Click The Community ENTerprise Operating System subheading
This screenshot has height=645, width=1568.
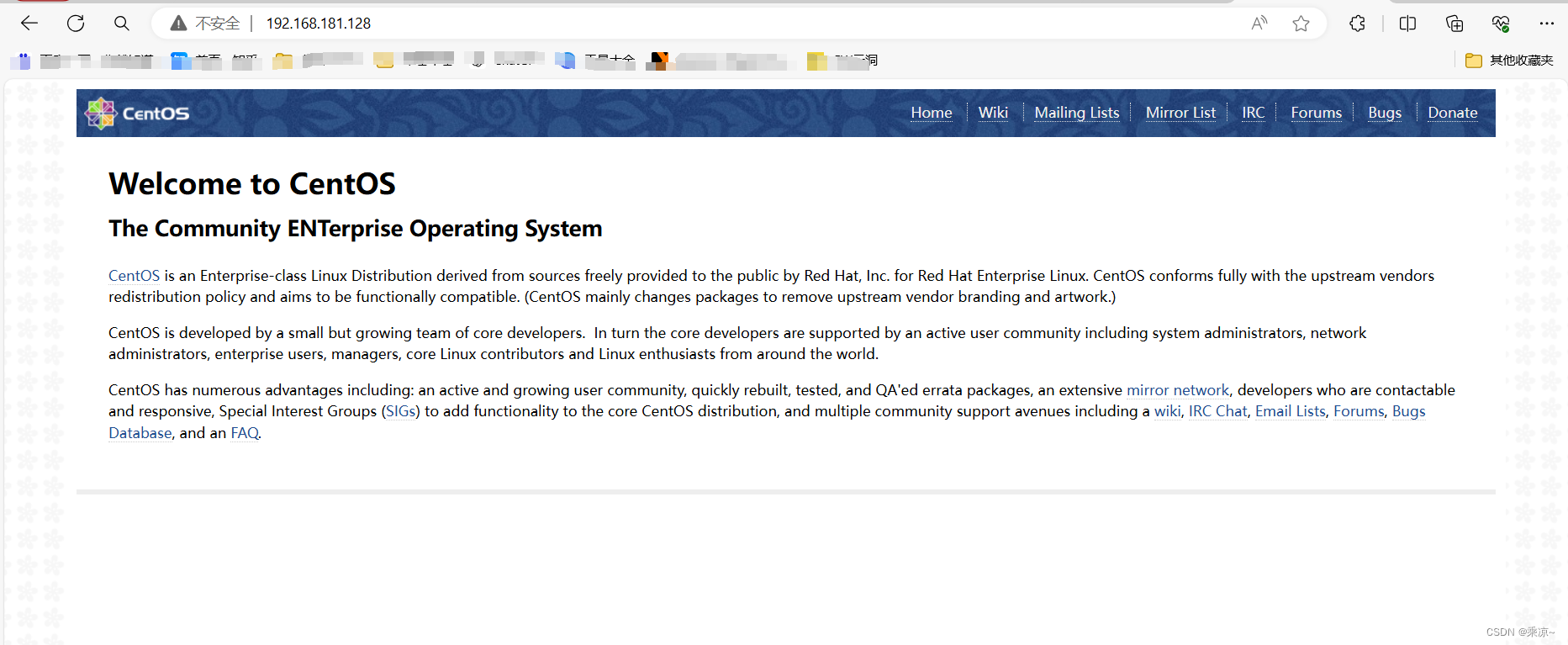(356, 229)
